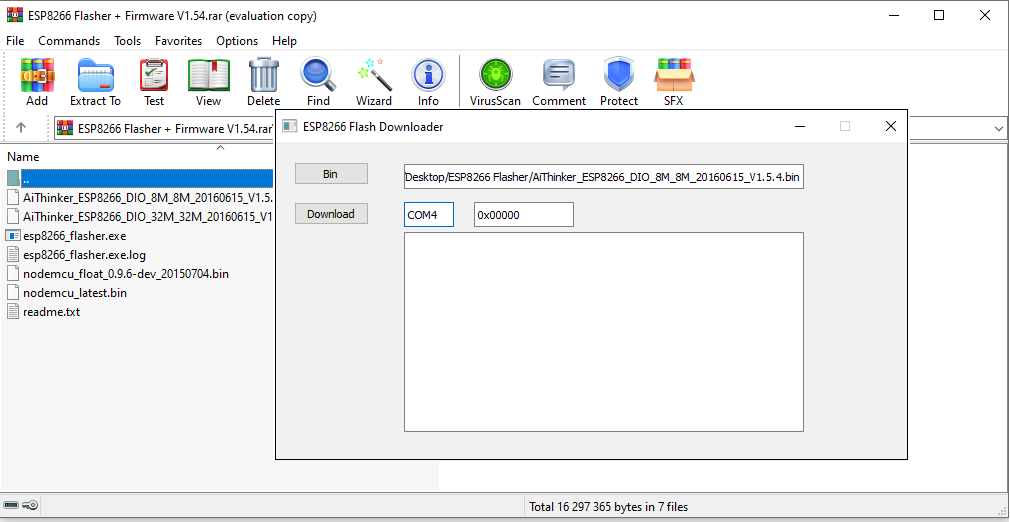Open the Tools menu
The height and width of the screenshot is (522, 1010).
[x=128, y=41]
